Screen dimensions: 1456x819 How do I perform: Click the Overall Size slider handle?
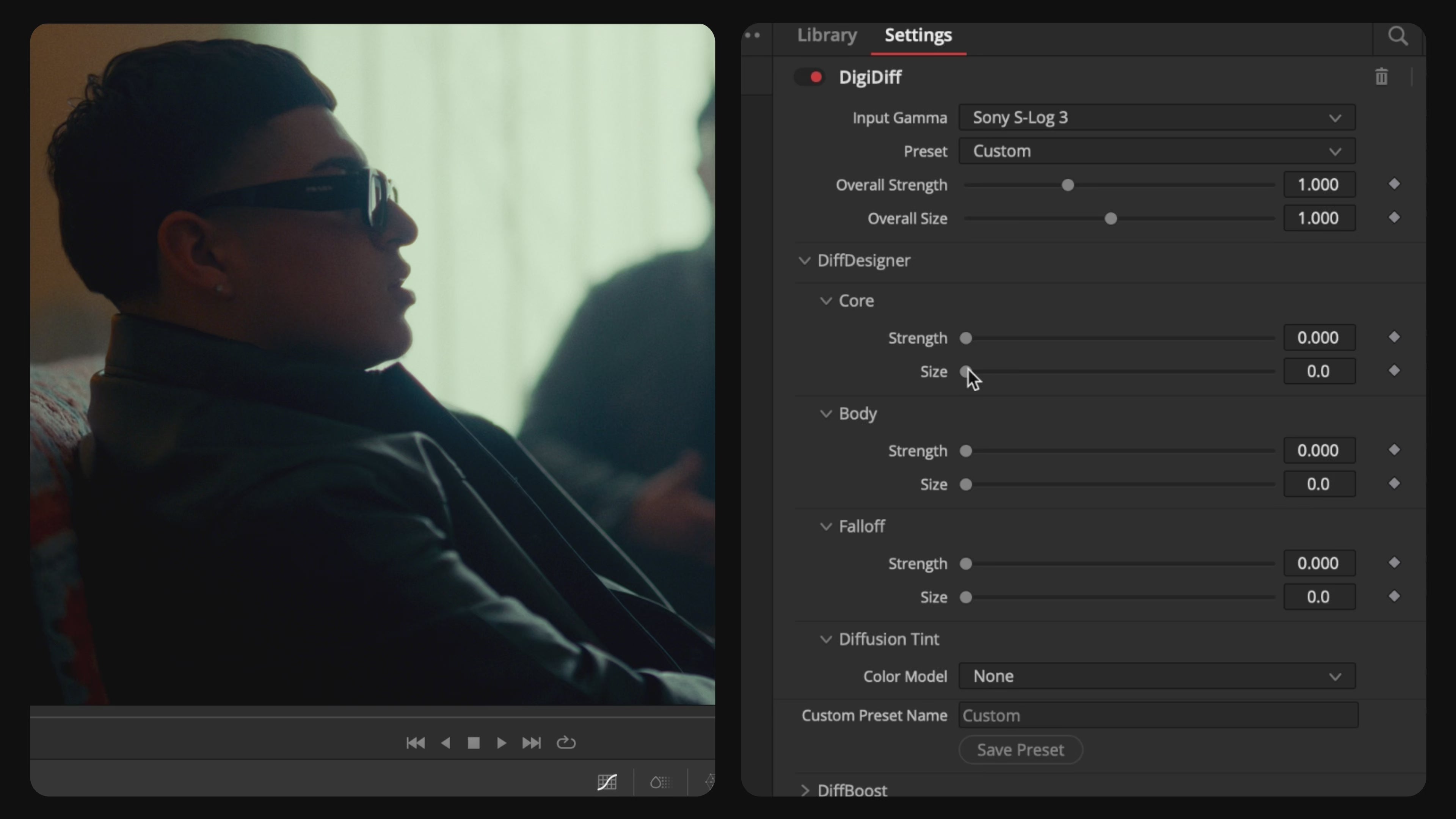click(1111, 219)
